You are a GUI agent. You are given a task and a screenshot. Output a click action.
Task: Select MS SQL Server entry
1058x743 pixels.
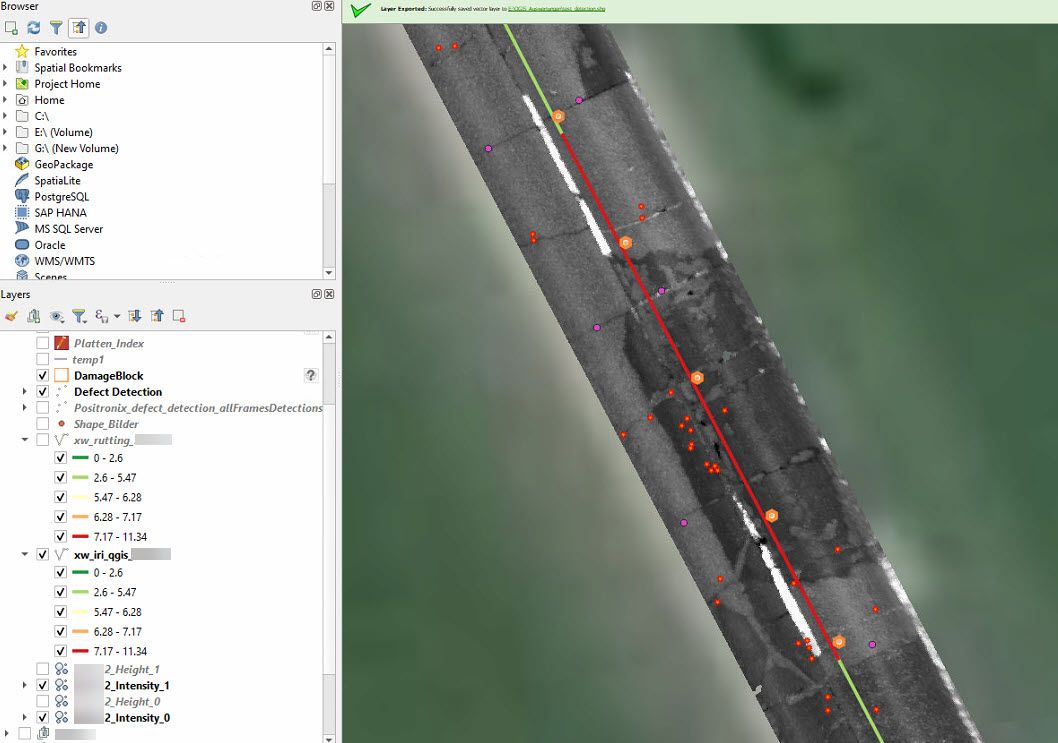point(69,229)
